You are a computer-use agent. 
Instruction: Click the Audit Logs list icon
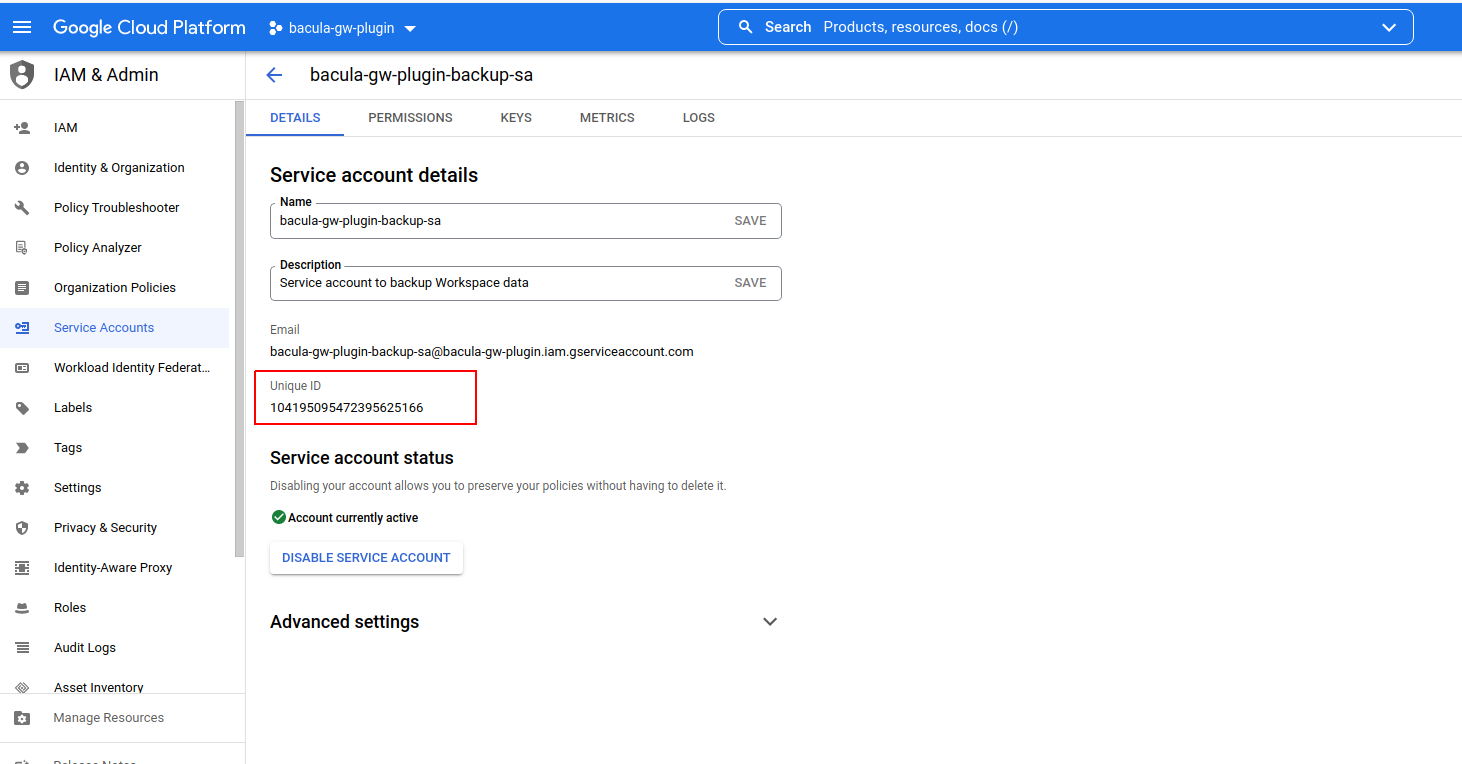22,648
